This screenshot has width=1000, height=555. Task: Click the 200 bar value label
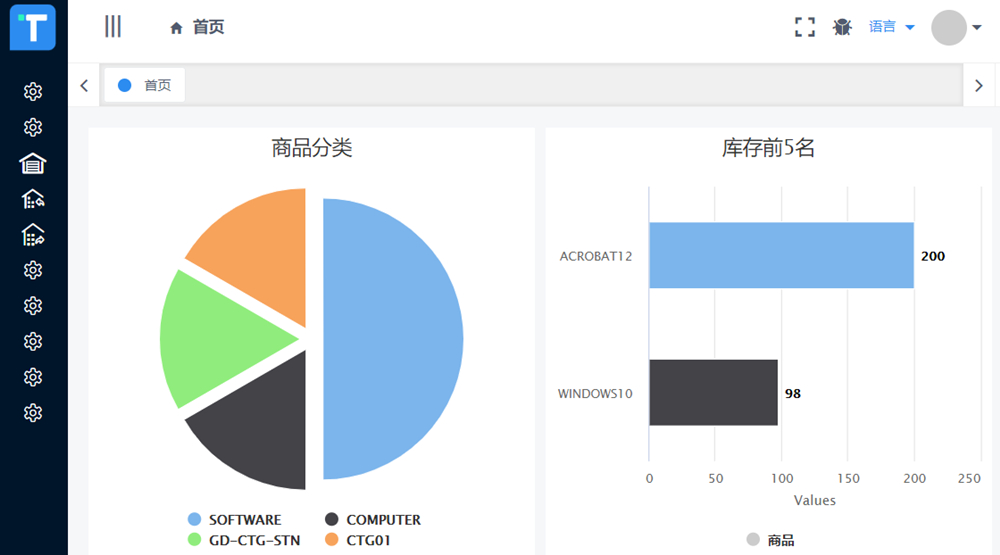pyautogui.click(x=933, y=256)
